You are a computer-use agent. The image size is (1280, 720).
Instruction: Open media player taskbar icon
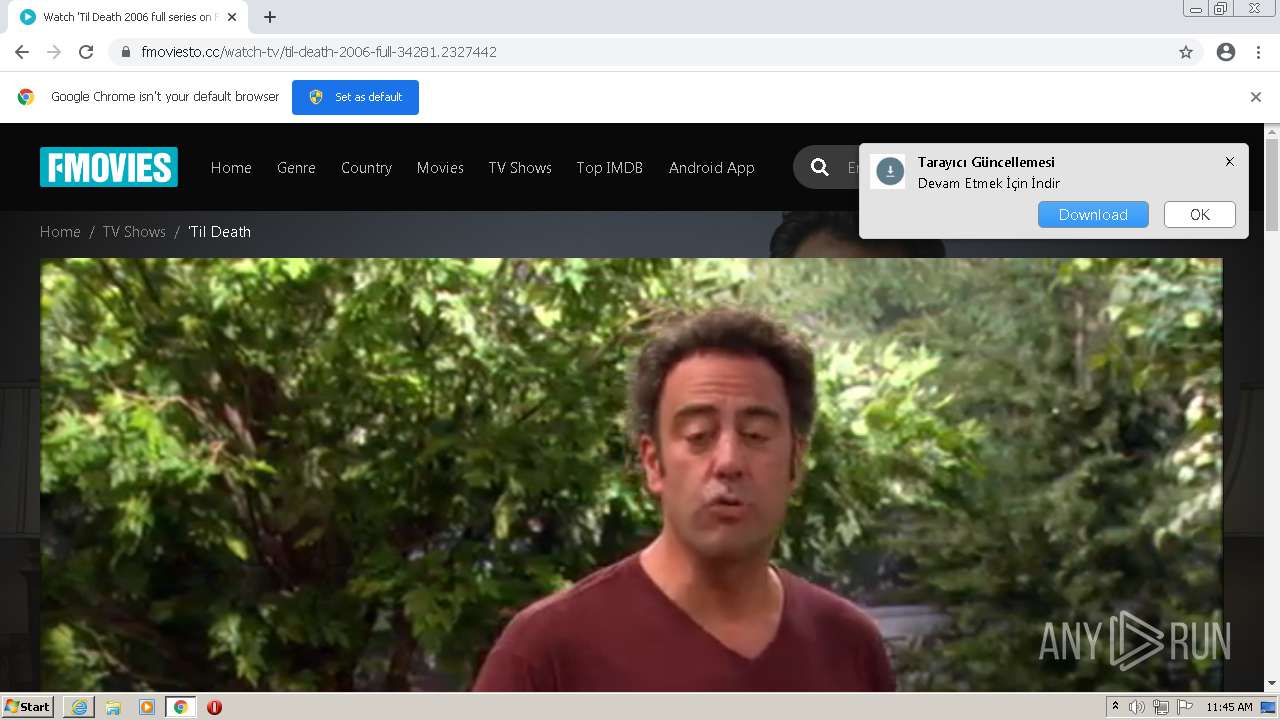pos(147,707)
